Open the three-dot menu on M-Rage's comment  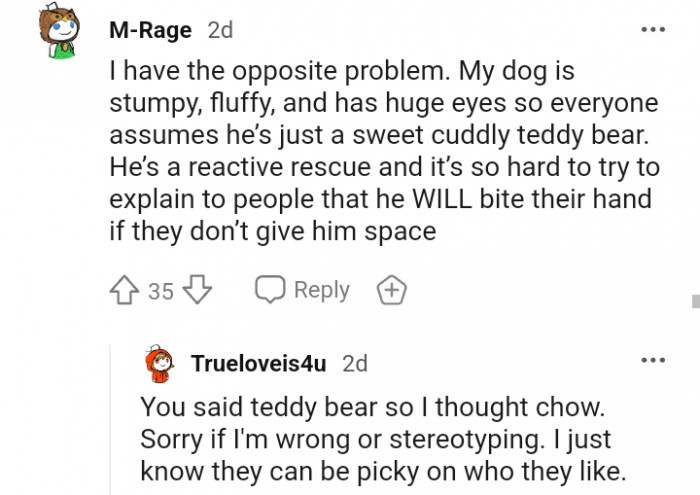pyautogui.click(x=653, y=29)
